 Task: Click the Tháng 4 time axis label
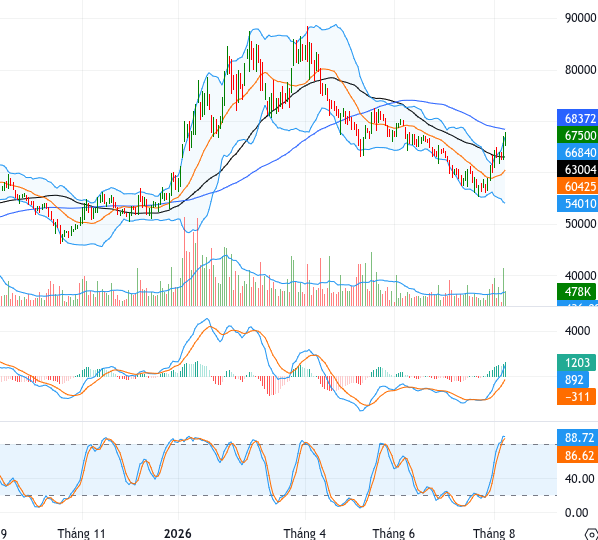coord(304,533)
